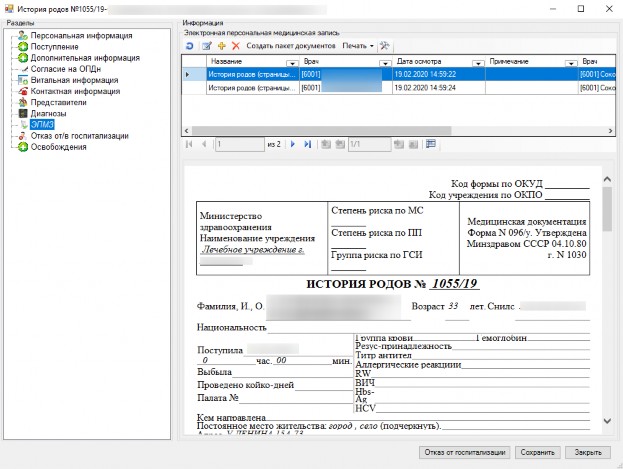Click the green icon next to Поступление
This screenshot has height=469, width=623.
click(x=23, y=47)
